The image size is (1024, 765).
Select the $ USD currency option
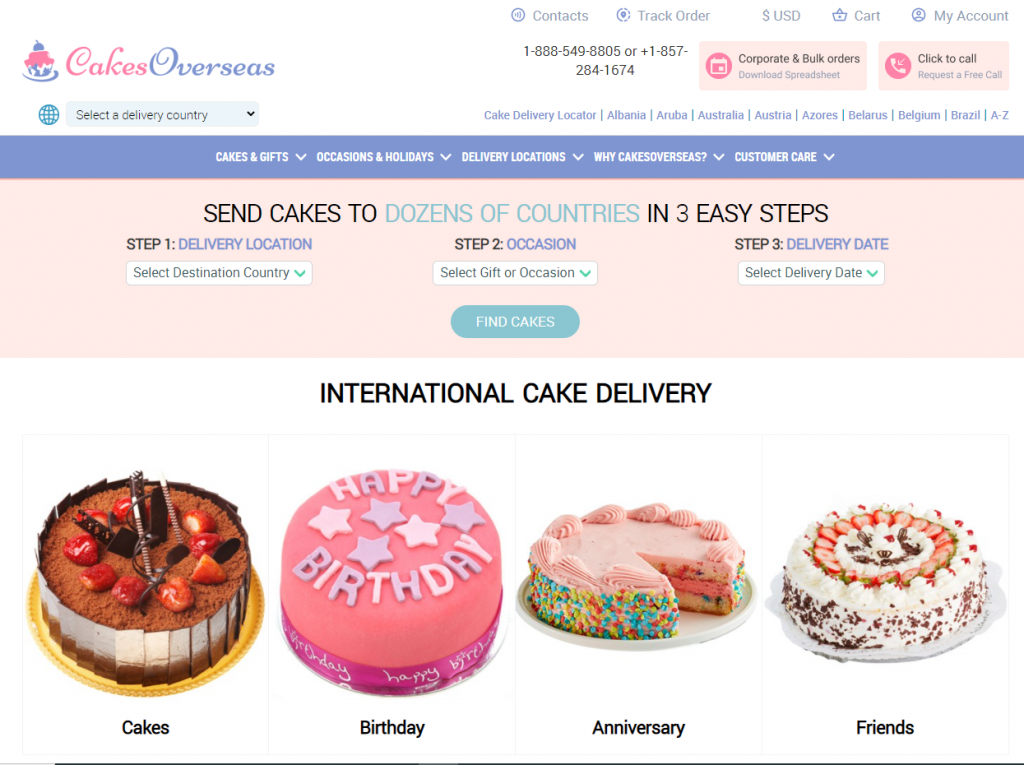781,16
